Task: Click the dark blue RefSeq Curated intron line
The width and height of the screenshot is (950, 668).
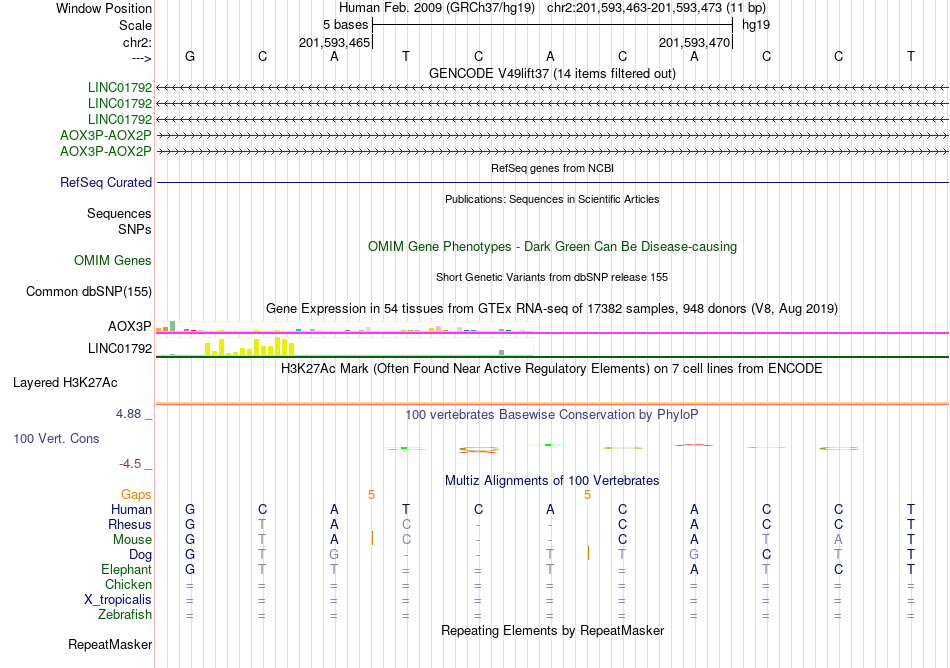Action: [x=552, y=182]
